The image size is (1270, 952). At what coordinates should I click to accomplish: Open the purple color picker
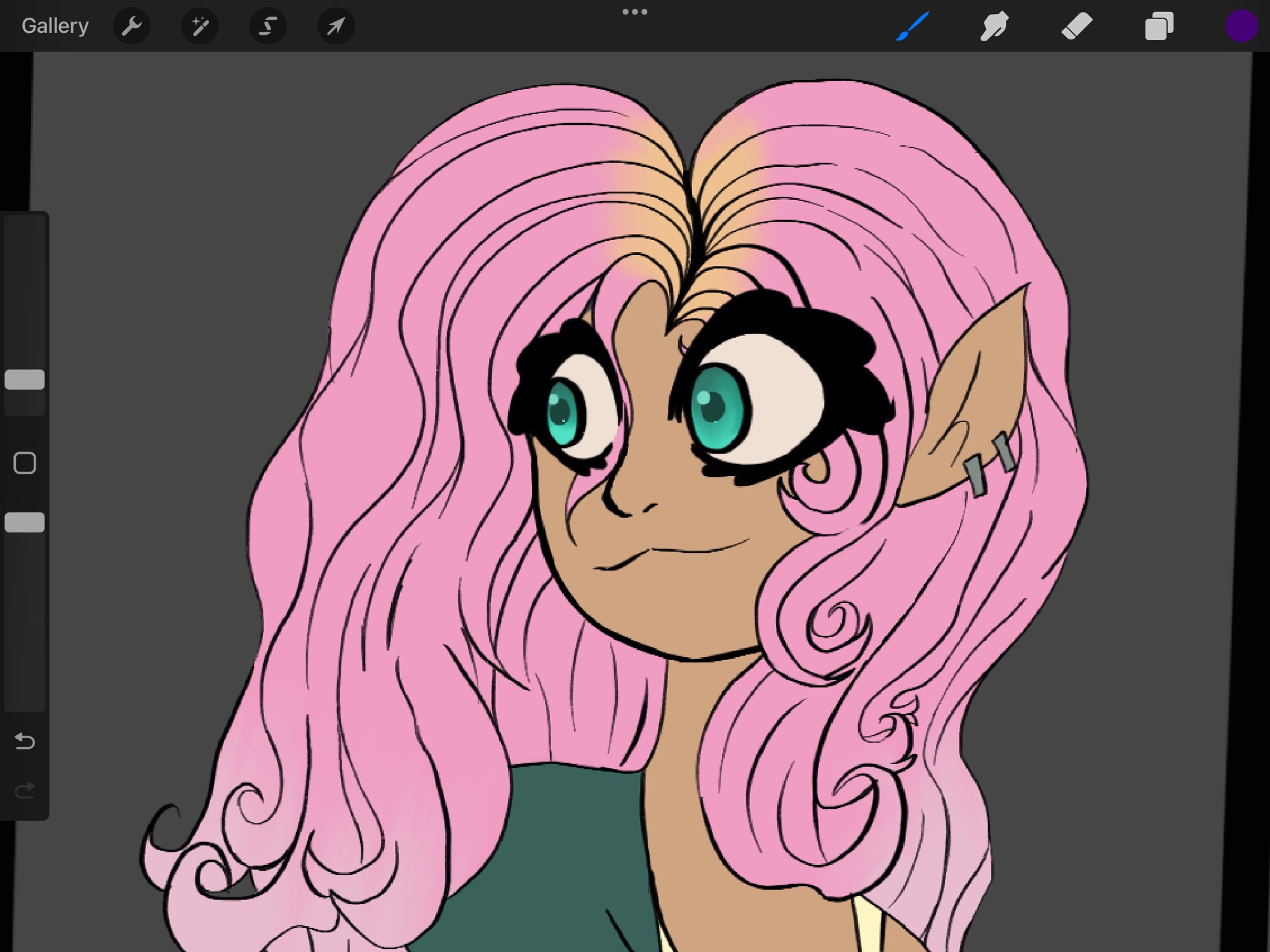(x=1241, y=26)
